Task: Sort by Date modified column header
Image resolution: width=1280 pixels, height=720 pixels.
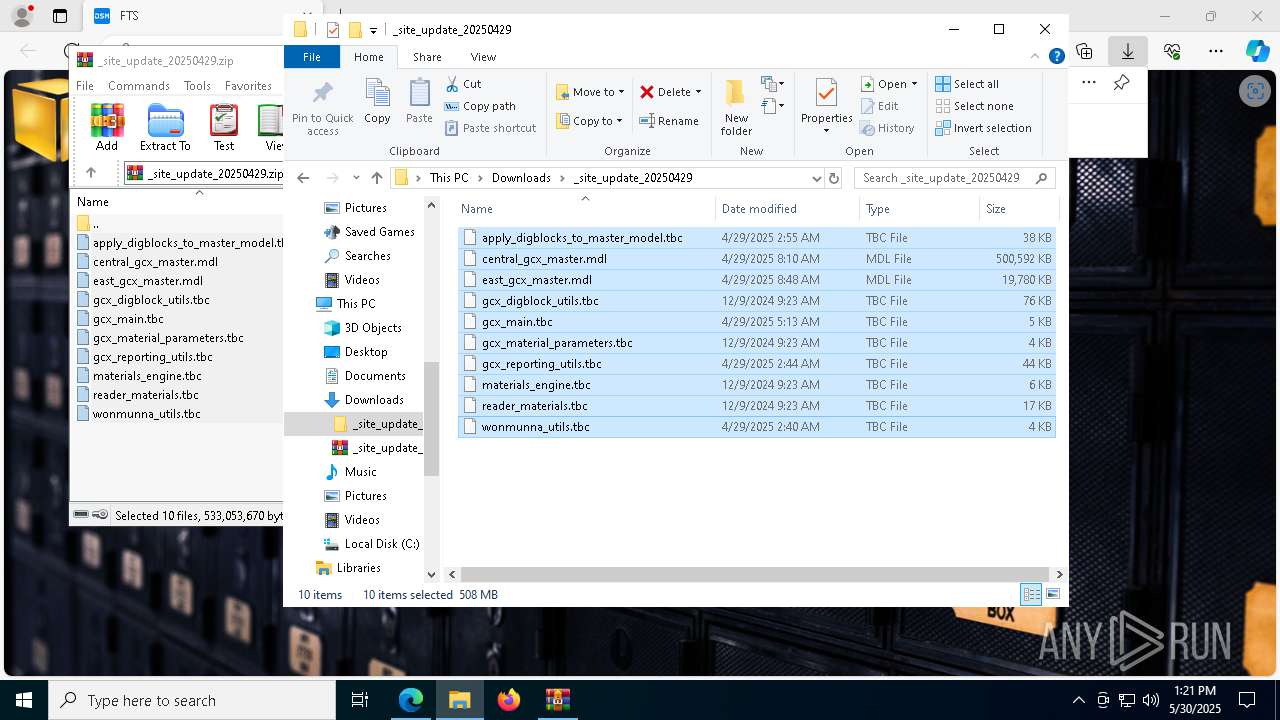Action: coord(787,209)
